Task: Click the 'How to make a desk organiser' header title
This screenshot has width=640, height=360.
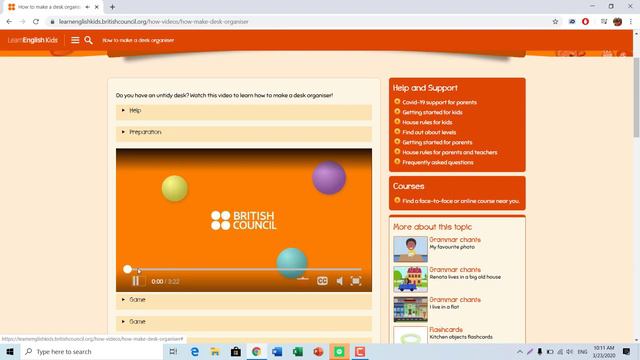Action: pos(138,40)
